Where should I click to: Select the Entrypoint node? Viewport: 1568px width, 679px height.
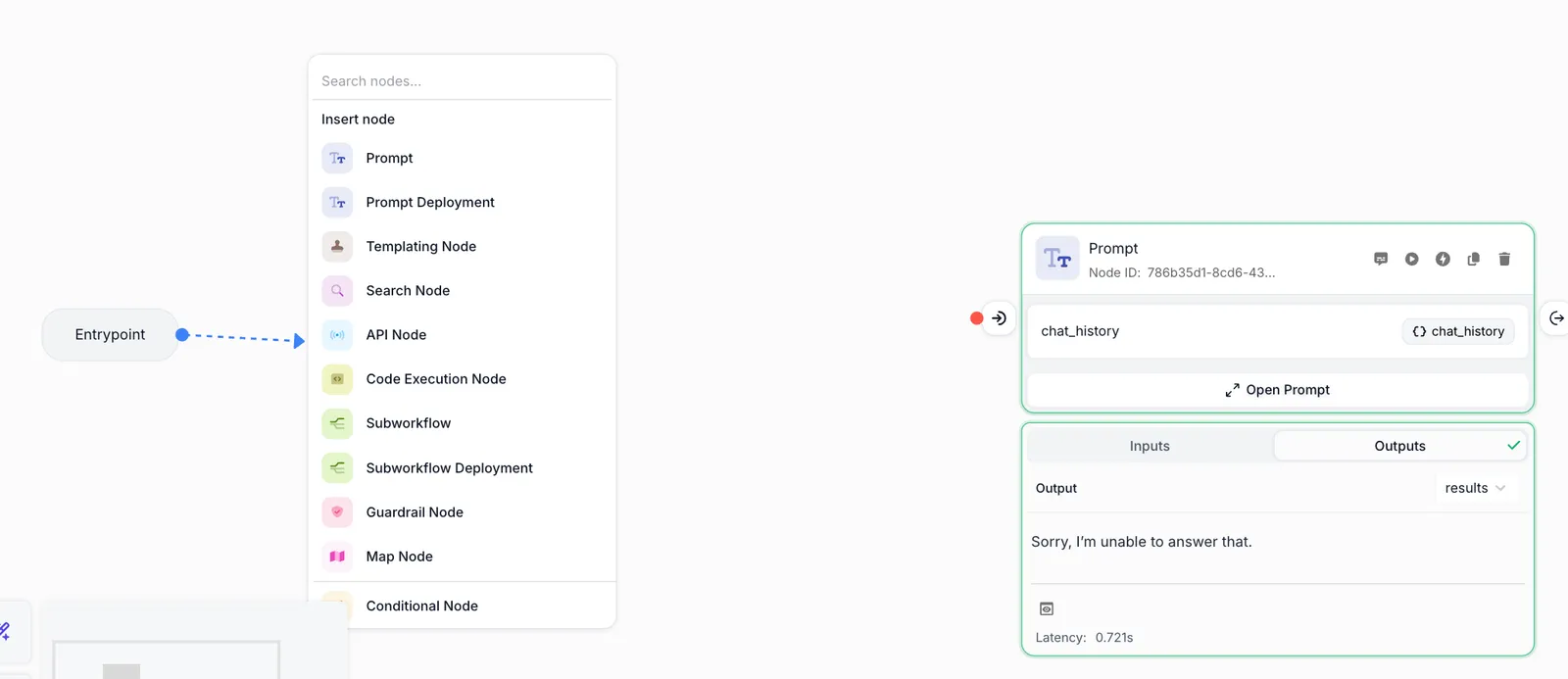pyautogui.click(x=110, y=335)
